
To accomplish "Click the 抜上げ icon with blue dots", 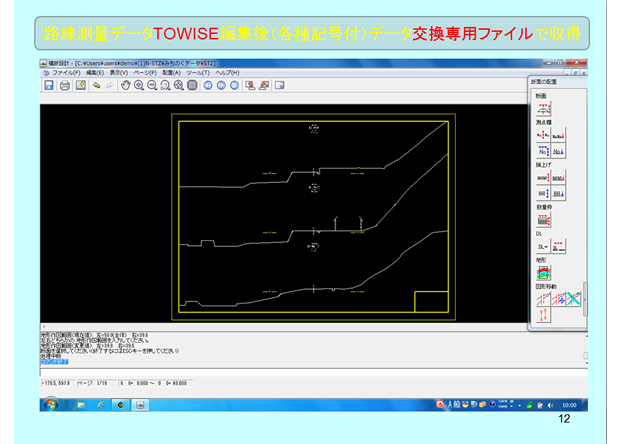I will (543, 193).
